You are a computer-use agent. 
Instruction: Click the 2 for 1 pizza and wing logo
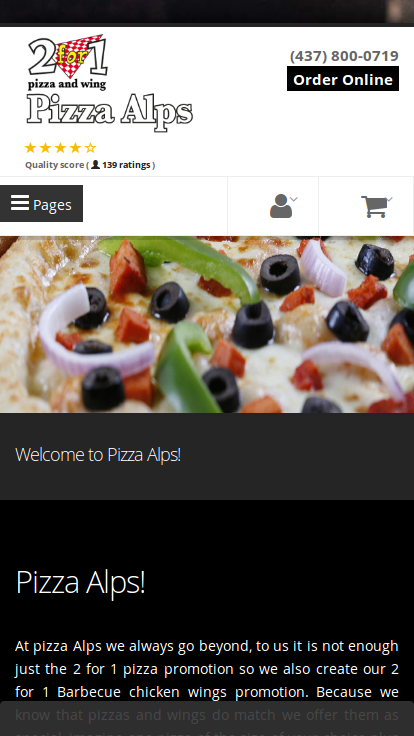point(68,61)
